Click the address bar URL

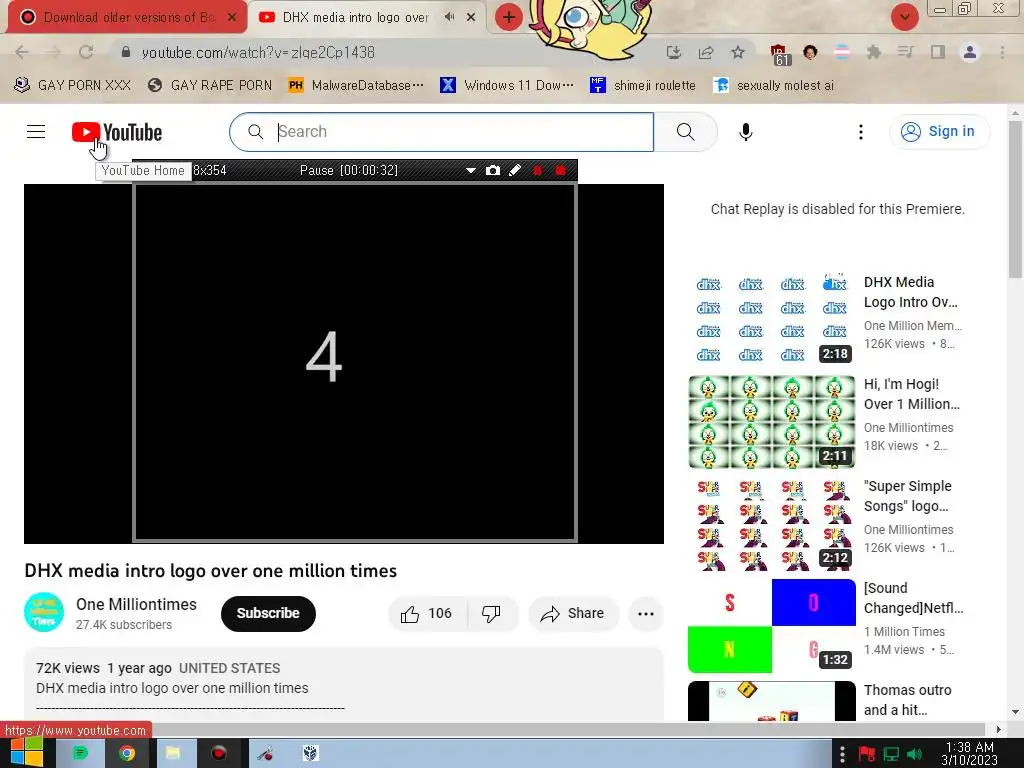[x=259, y=52]
